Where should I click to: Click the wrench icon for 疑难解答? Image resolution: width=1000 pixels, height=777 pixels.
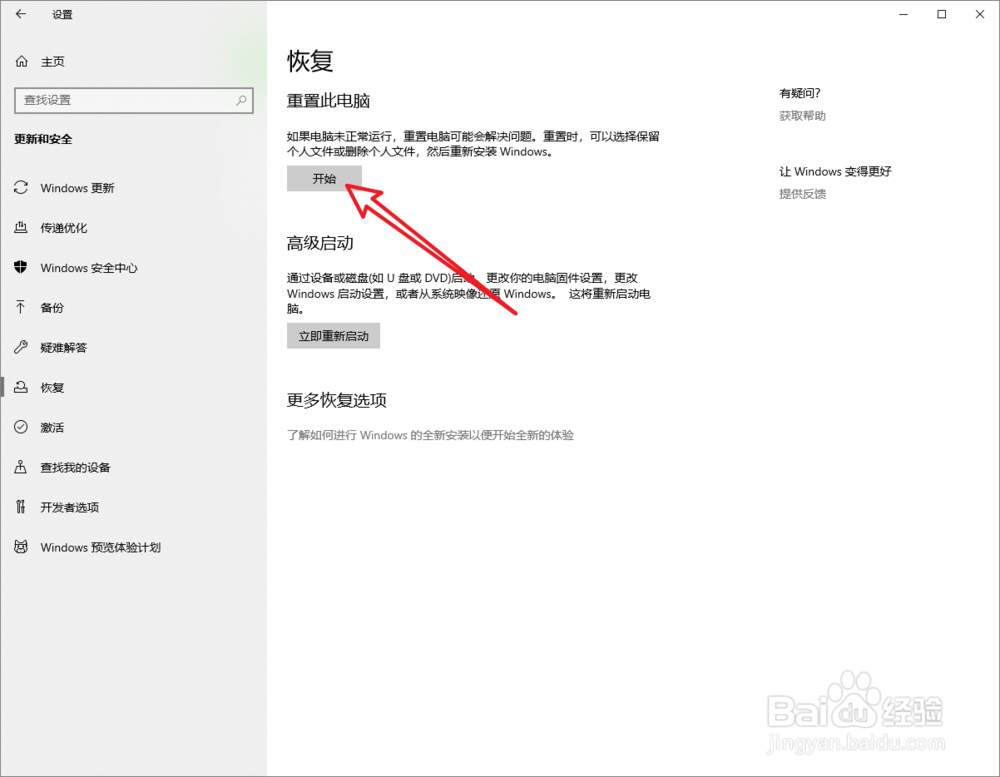pos(21,347)
